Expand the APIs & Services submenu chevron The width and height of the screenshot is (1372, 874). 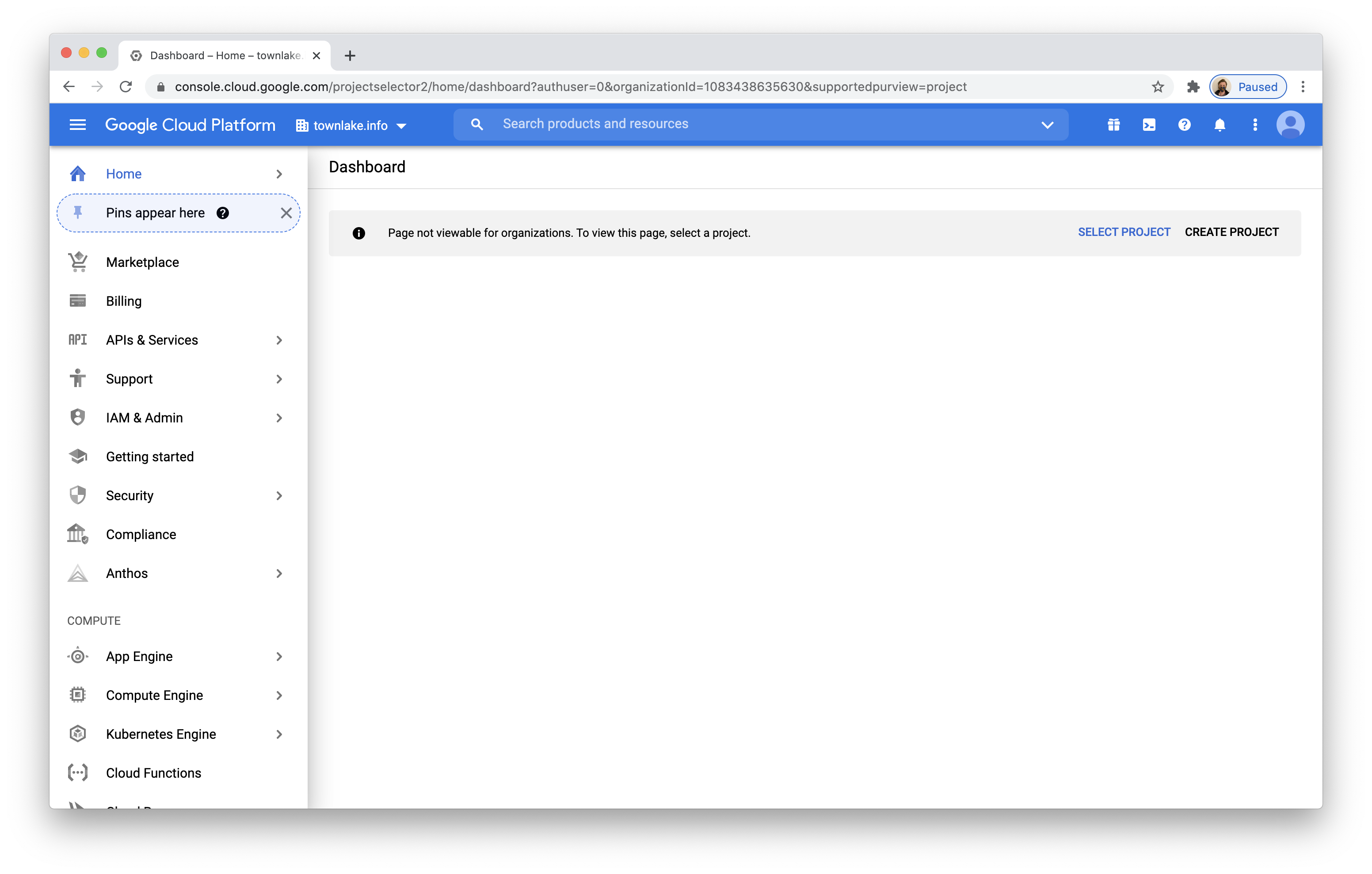279,340
